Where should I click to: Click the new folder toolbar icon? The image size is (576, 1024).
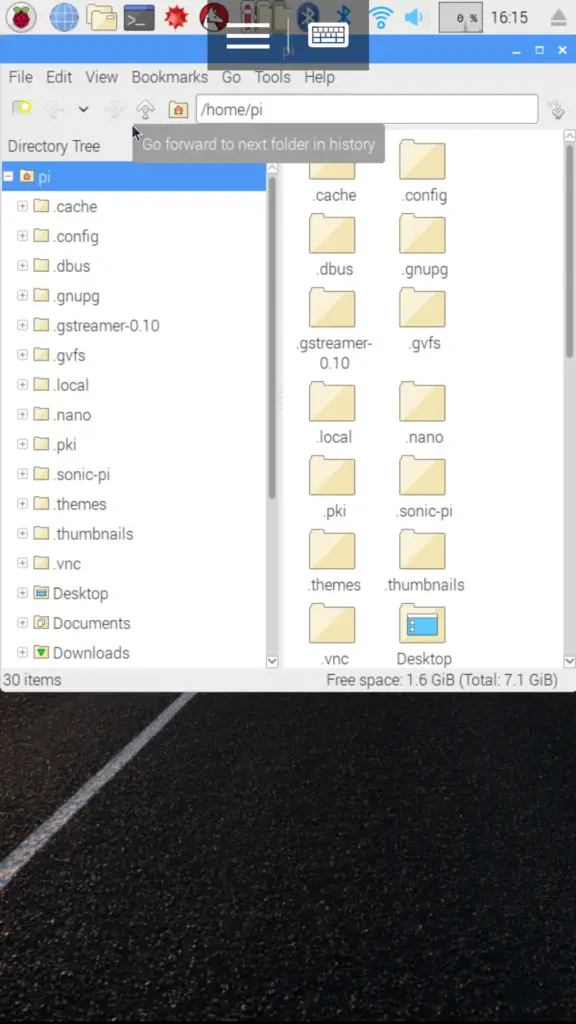22,109
